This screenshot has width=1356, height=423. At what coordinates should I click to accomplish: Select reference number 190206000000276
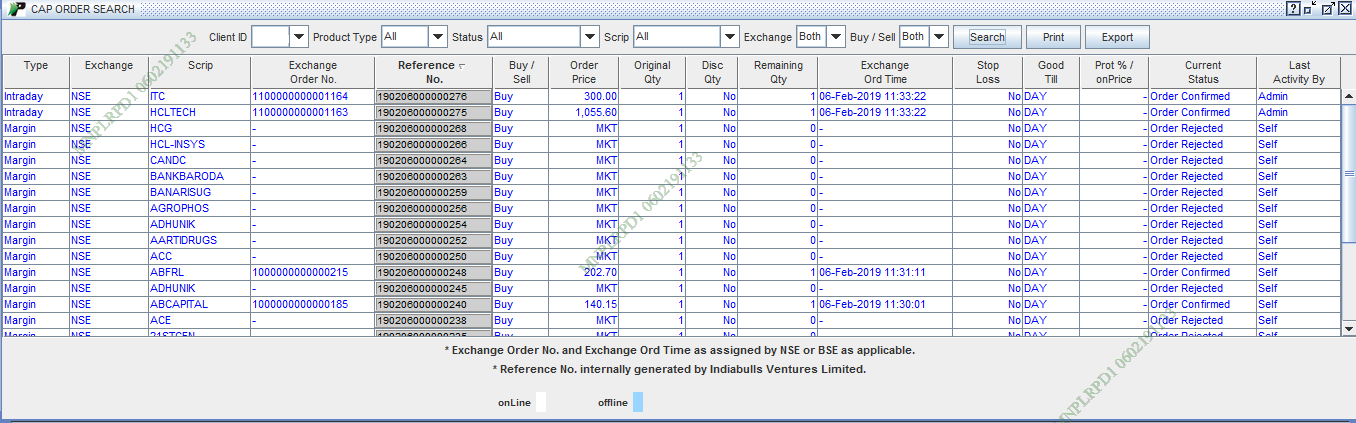click(x=433, y=97)
